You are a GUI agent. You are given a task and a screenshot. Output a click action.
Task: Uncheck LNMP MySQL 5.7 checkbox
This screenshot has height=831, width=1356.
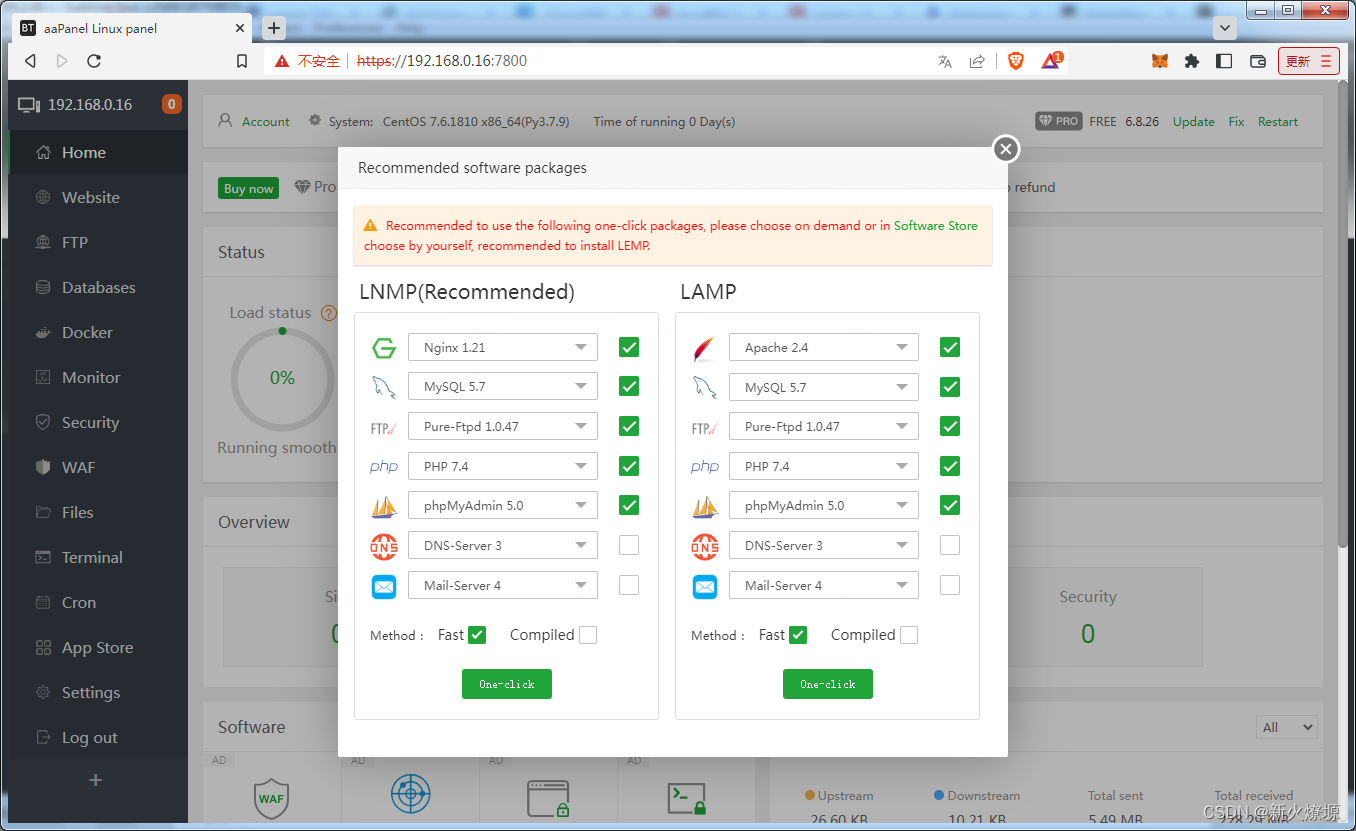pos(629,386)
